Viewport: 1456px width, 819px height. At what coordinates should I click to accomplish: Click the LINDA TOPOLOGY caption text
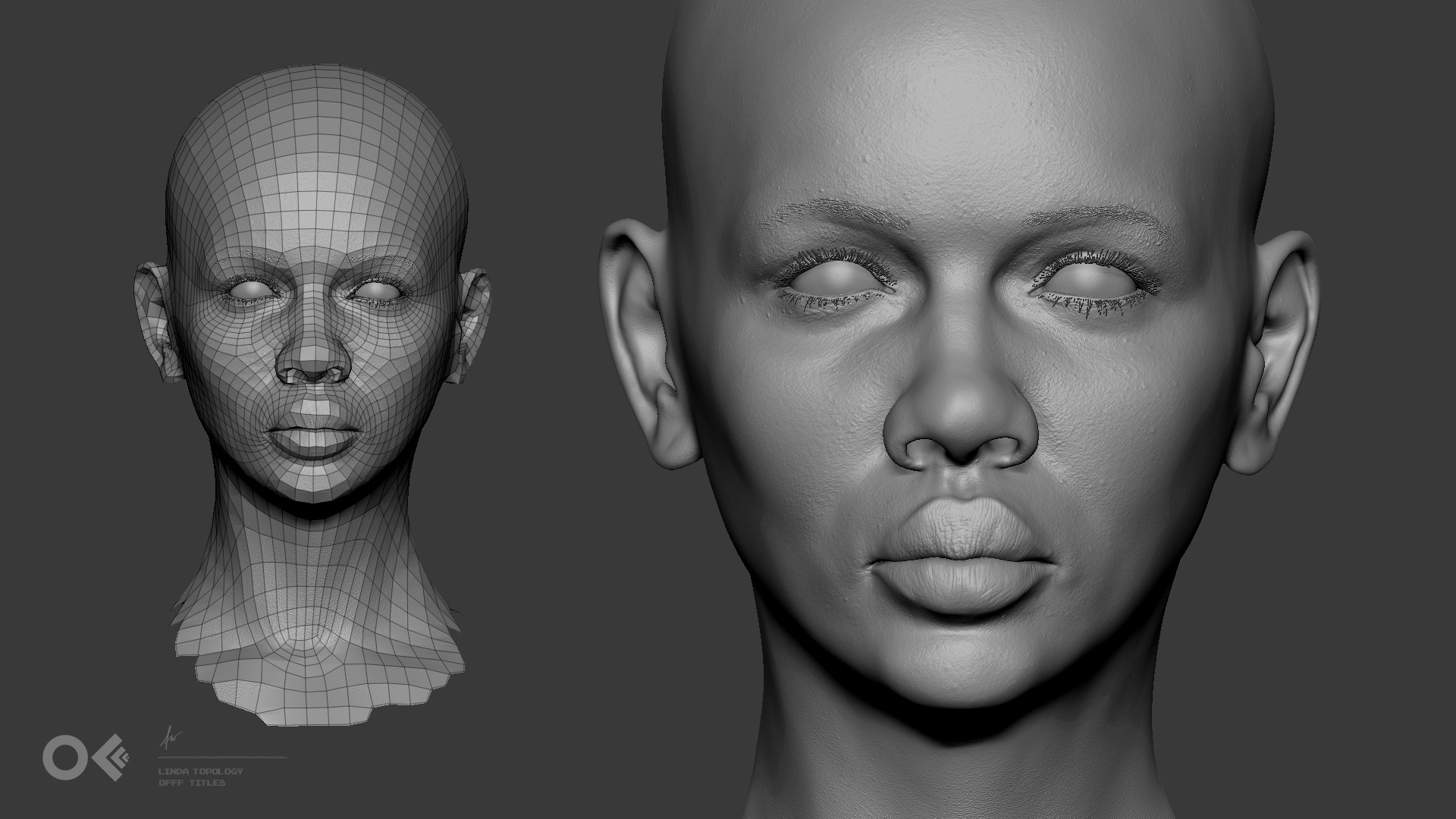click(201, 771)
